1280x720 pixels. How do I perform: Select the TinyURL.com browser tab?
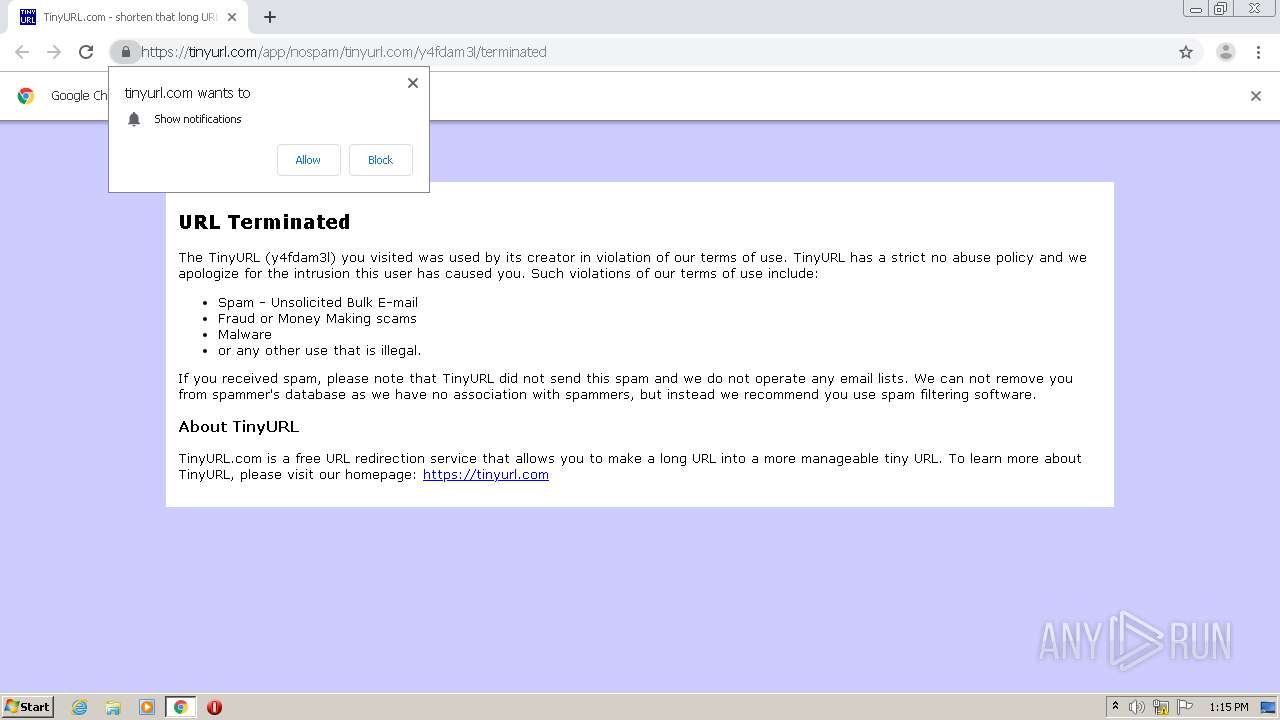130,17
